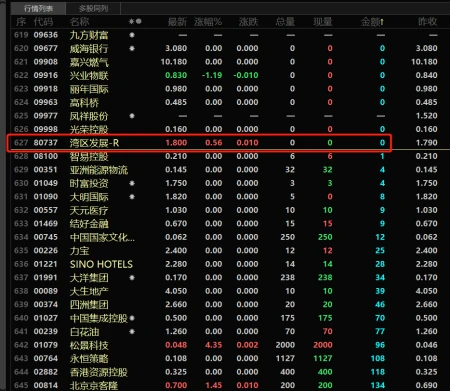This screenshot has width=450, height=391.
Task: Select the 高科桥 stock name
Action: [x=84, y=103]
